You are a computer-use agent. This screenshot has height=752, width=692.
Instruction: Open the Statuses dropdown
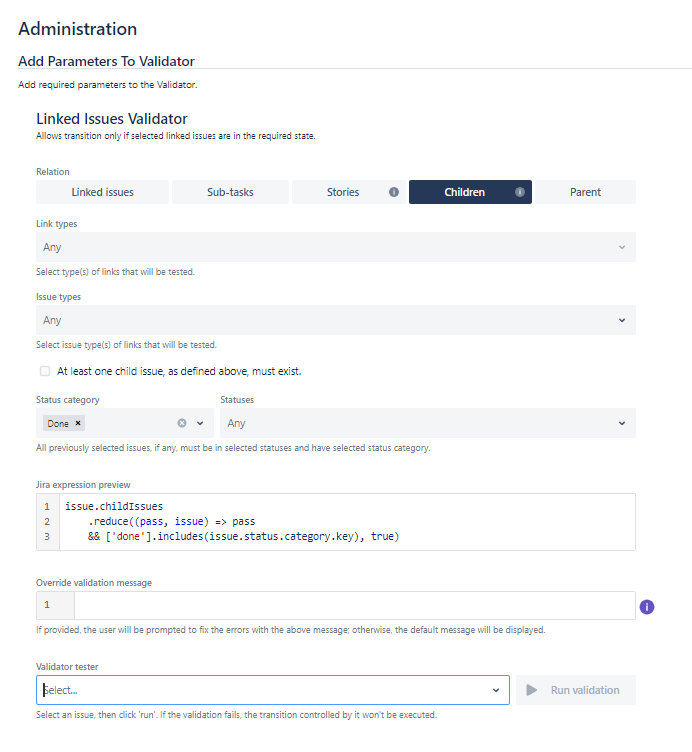coord(428,423)
